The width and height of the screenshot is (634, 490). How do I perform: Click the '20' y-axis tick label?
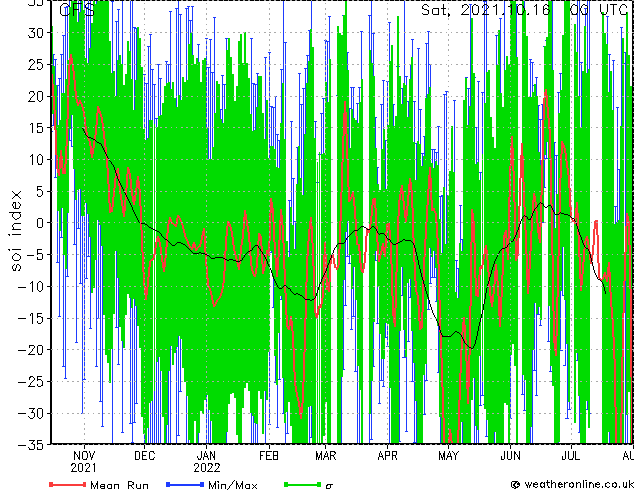point(35,96)
